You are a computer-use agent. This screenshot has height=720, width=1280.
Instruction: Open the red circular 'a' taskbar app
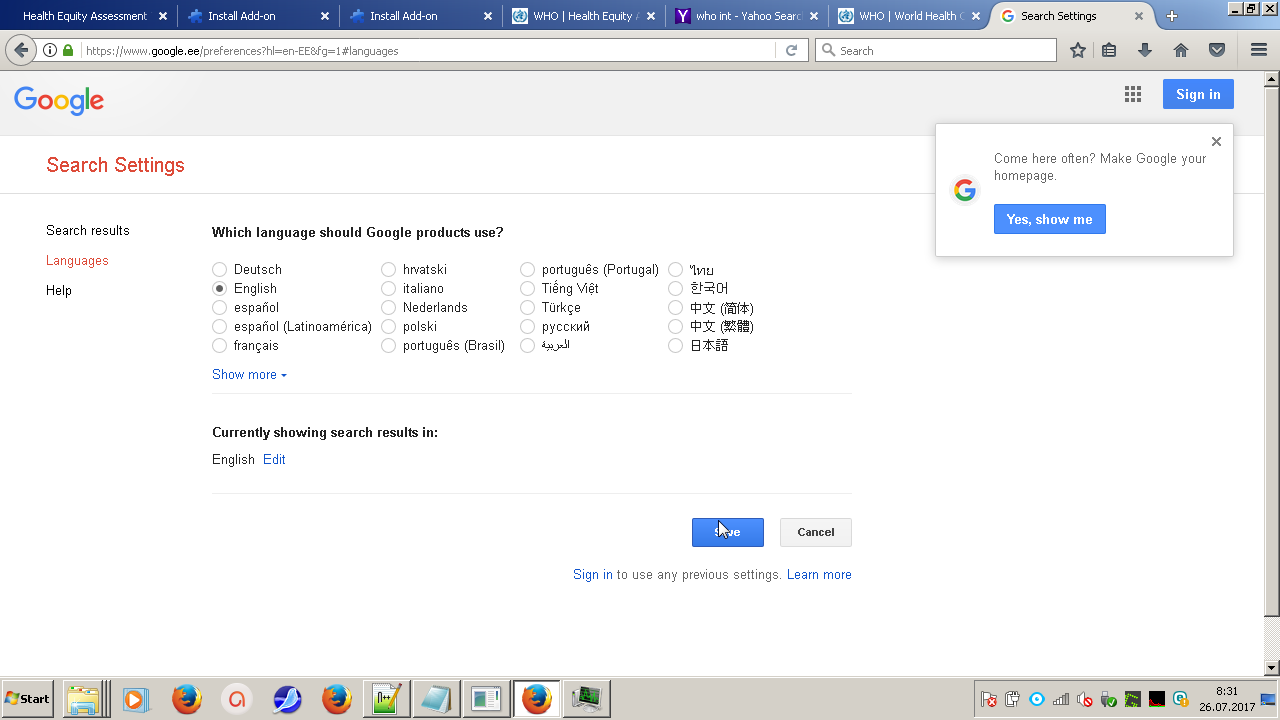[237, 698]
